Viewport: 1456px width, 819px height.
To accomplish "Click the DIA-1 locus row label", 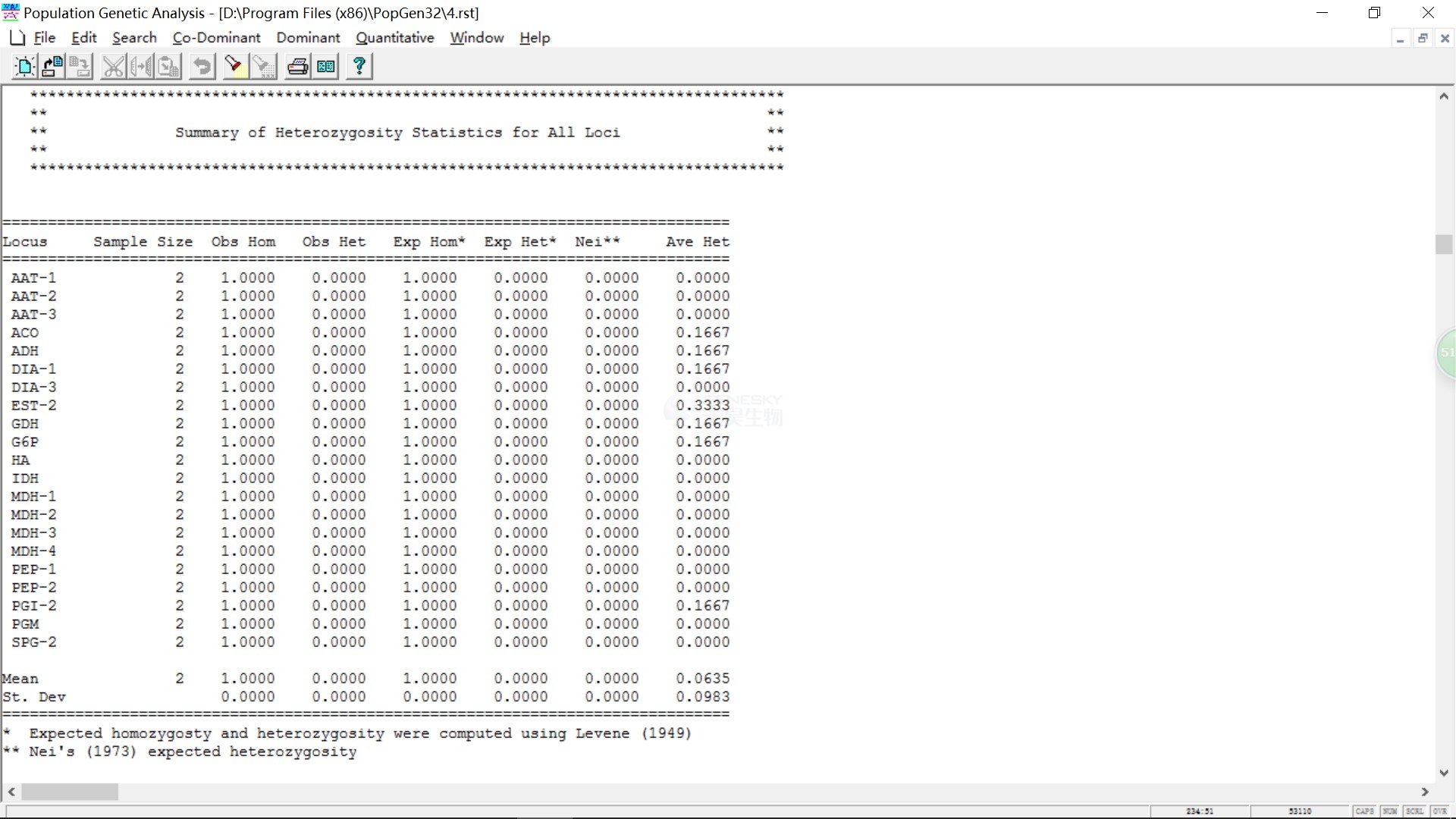I will (x=34, y=369).
